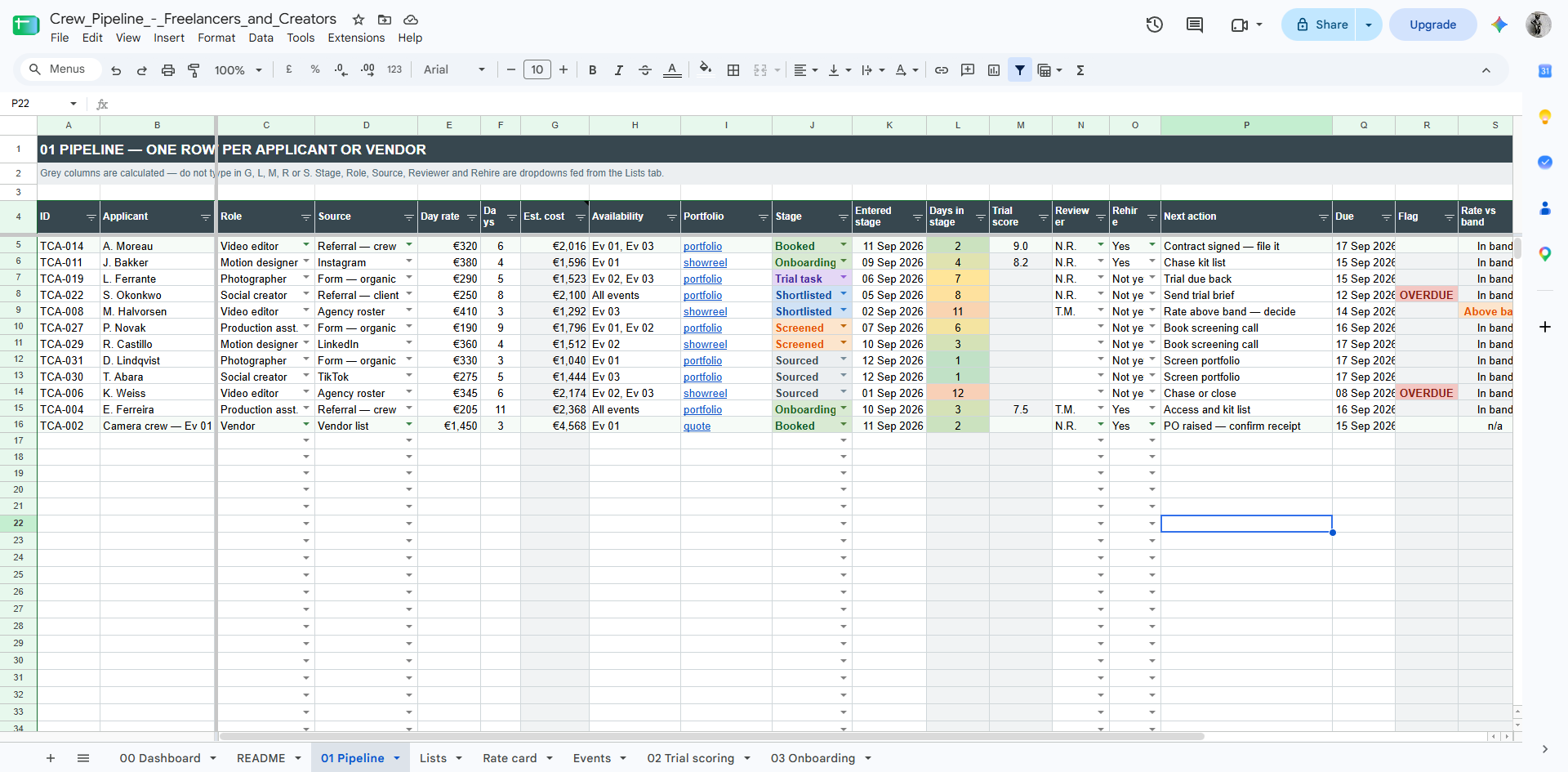
Task: Toggle the filter funnel icon
Action: [x=1020, y=70]
